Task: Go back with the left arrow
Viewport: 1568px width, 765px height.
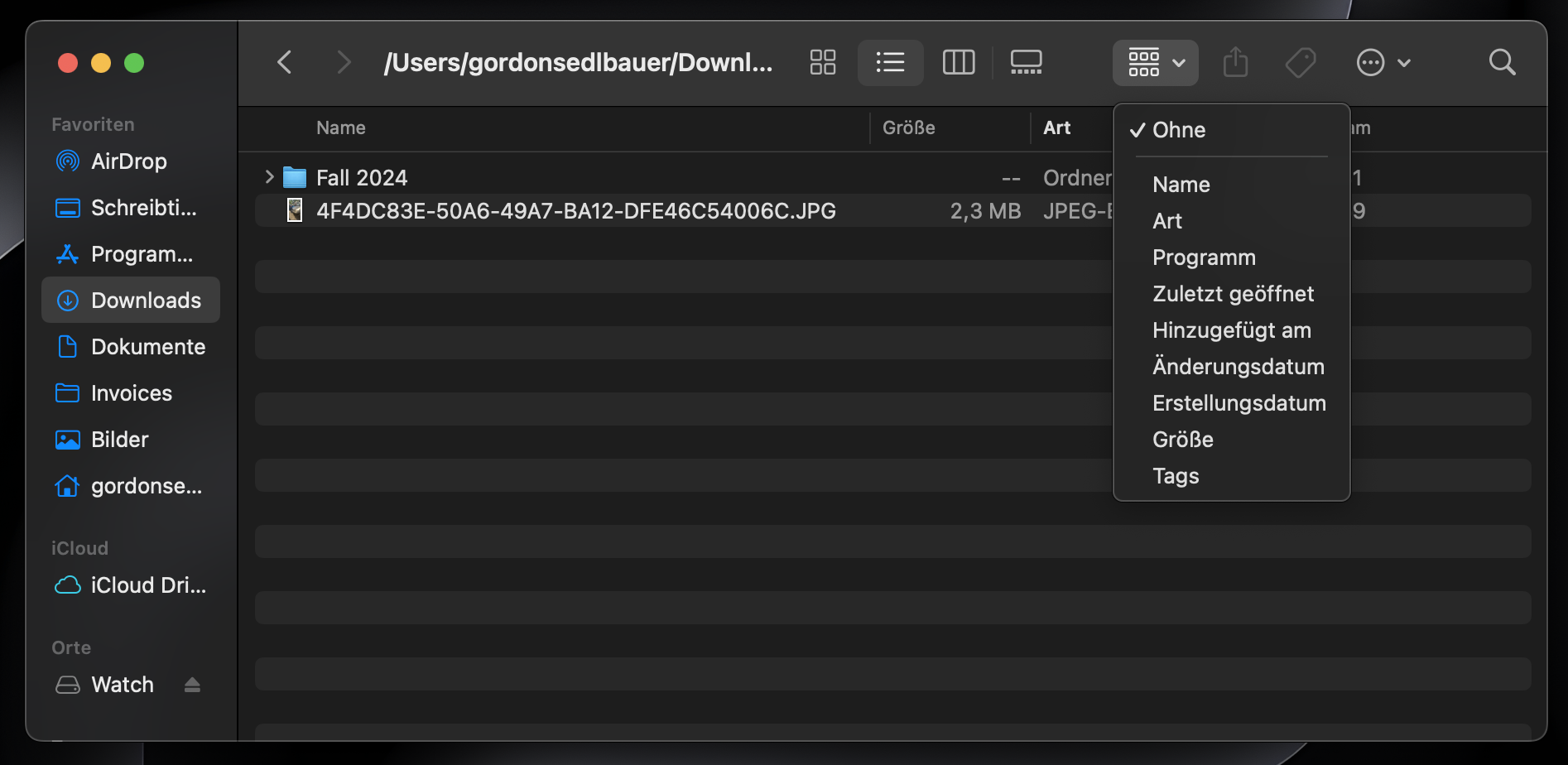Action: (285, 62)
